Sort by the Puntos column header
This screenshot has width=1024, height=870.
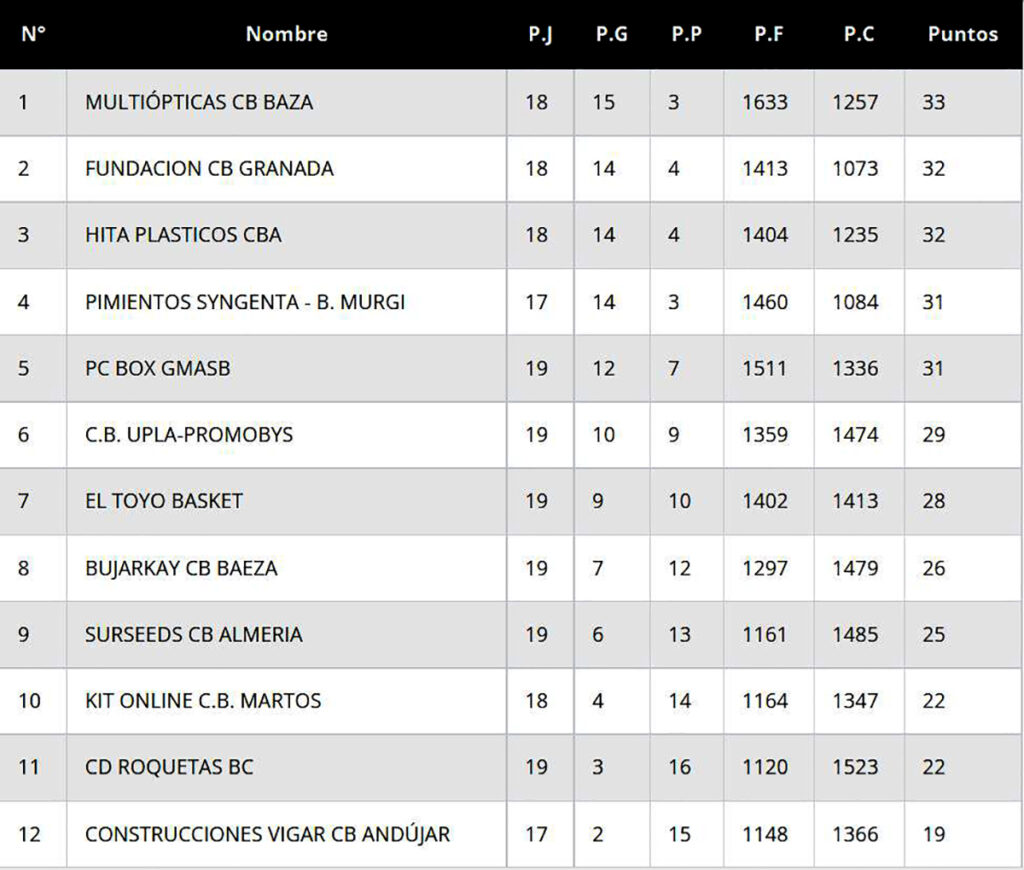[962, 34]
